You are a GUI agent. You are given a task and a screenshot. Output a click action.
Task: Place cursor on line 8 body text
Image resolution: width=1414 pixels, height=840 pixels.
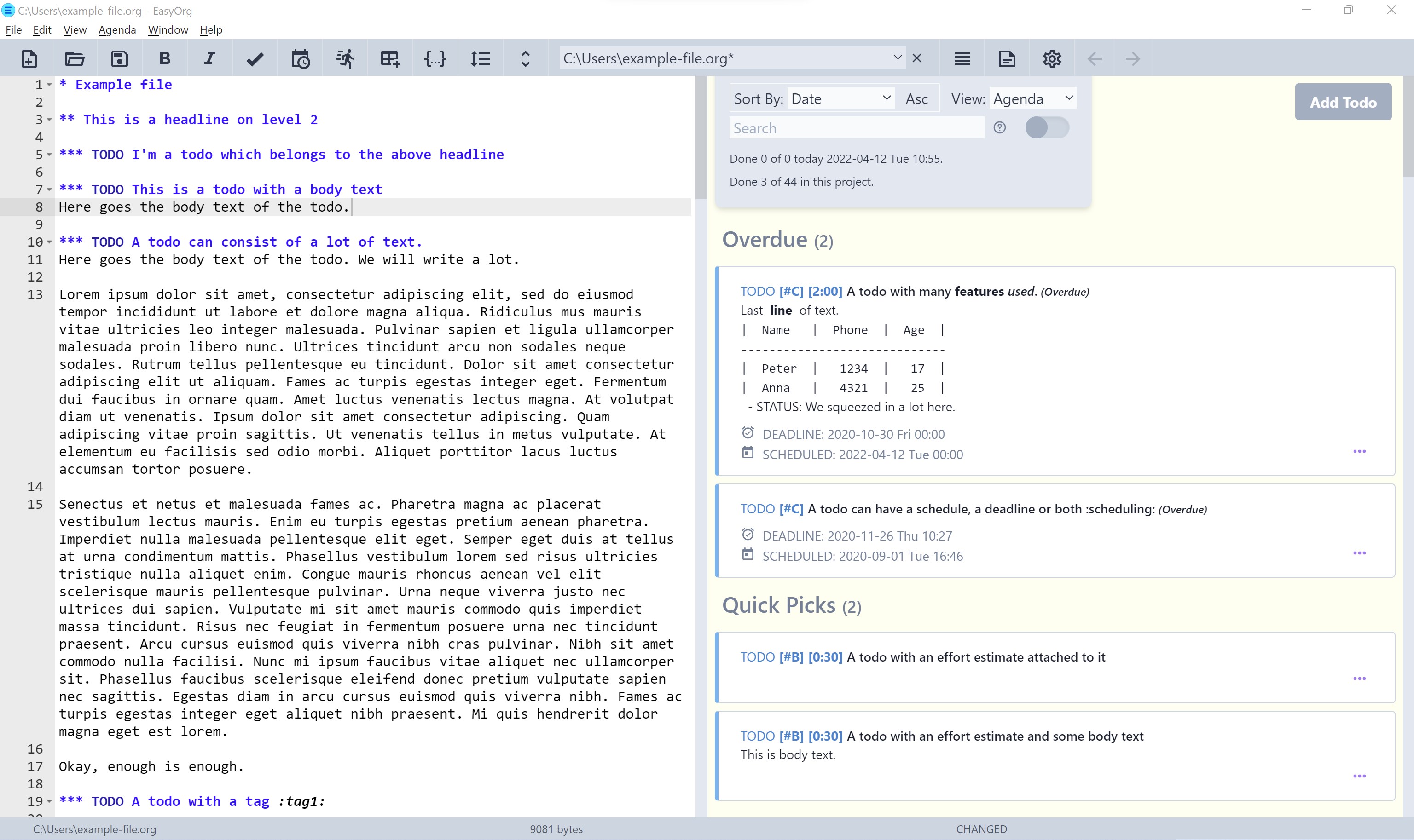pos(204,207)
